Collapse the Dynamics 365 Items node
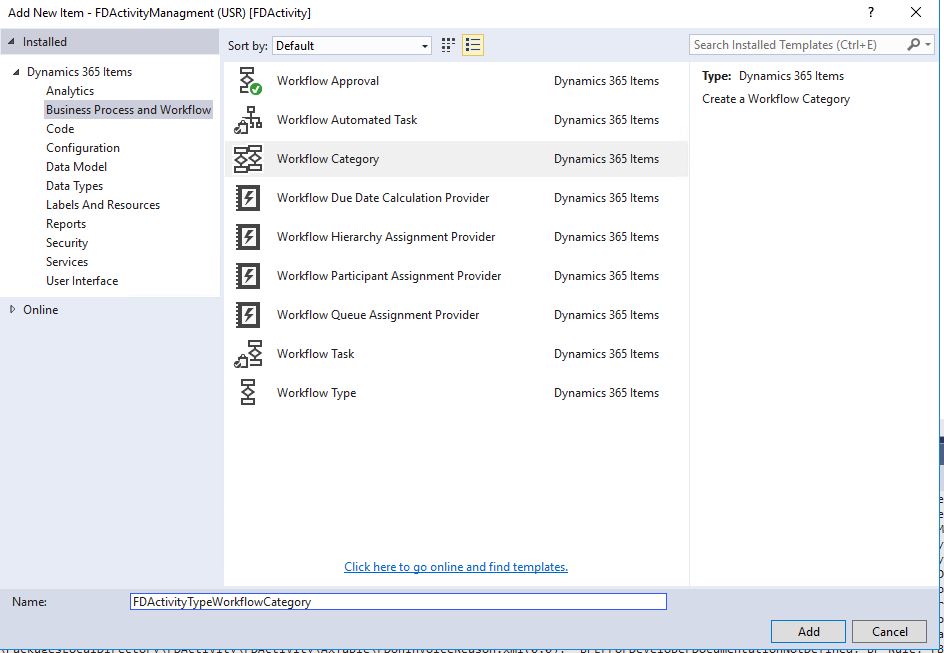 (16, 72)
